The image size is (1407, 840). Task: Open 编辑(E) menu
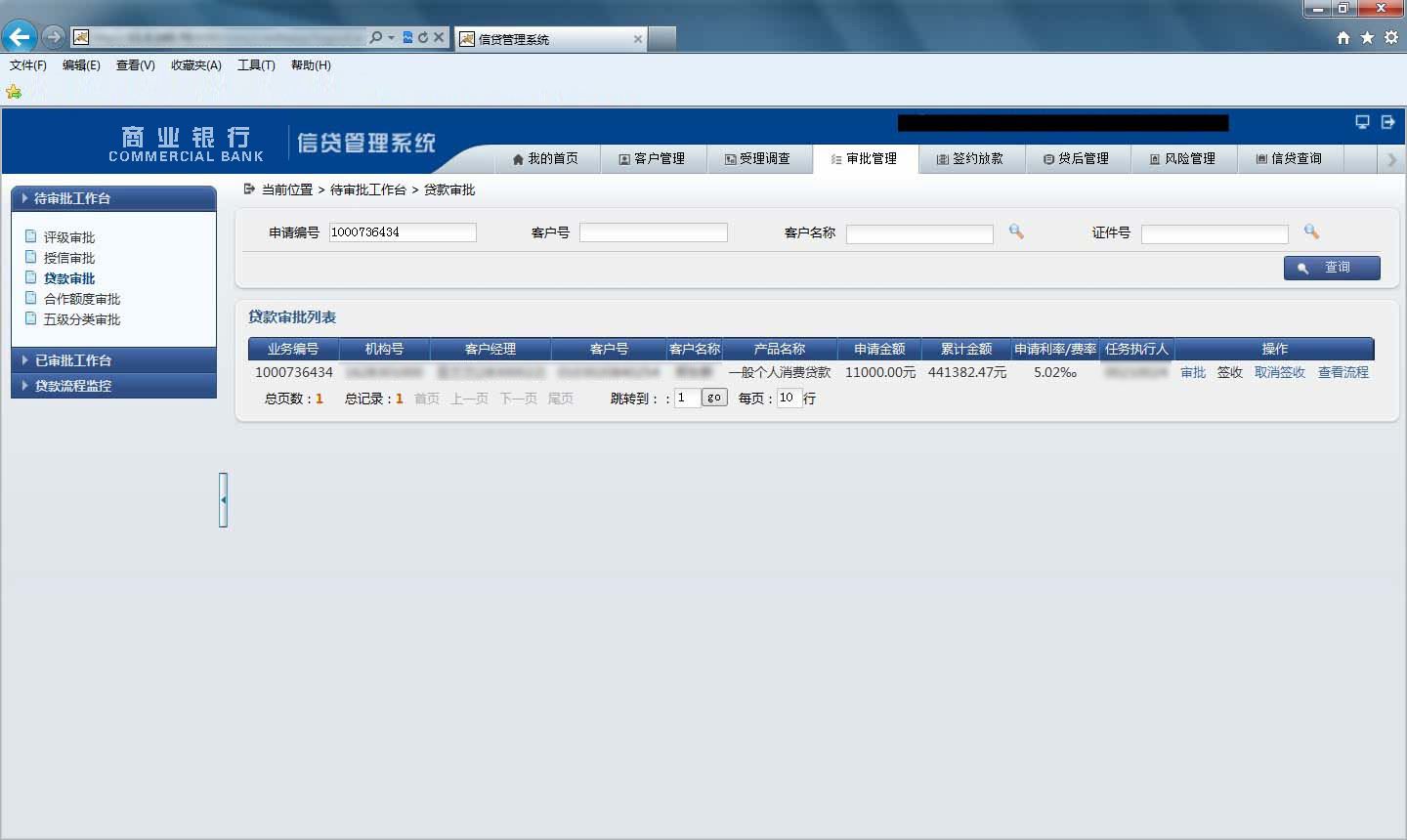(x=81, y=65)
